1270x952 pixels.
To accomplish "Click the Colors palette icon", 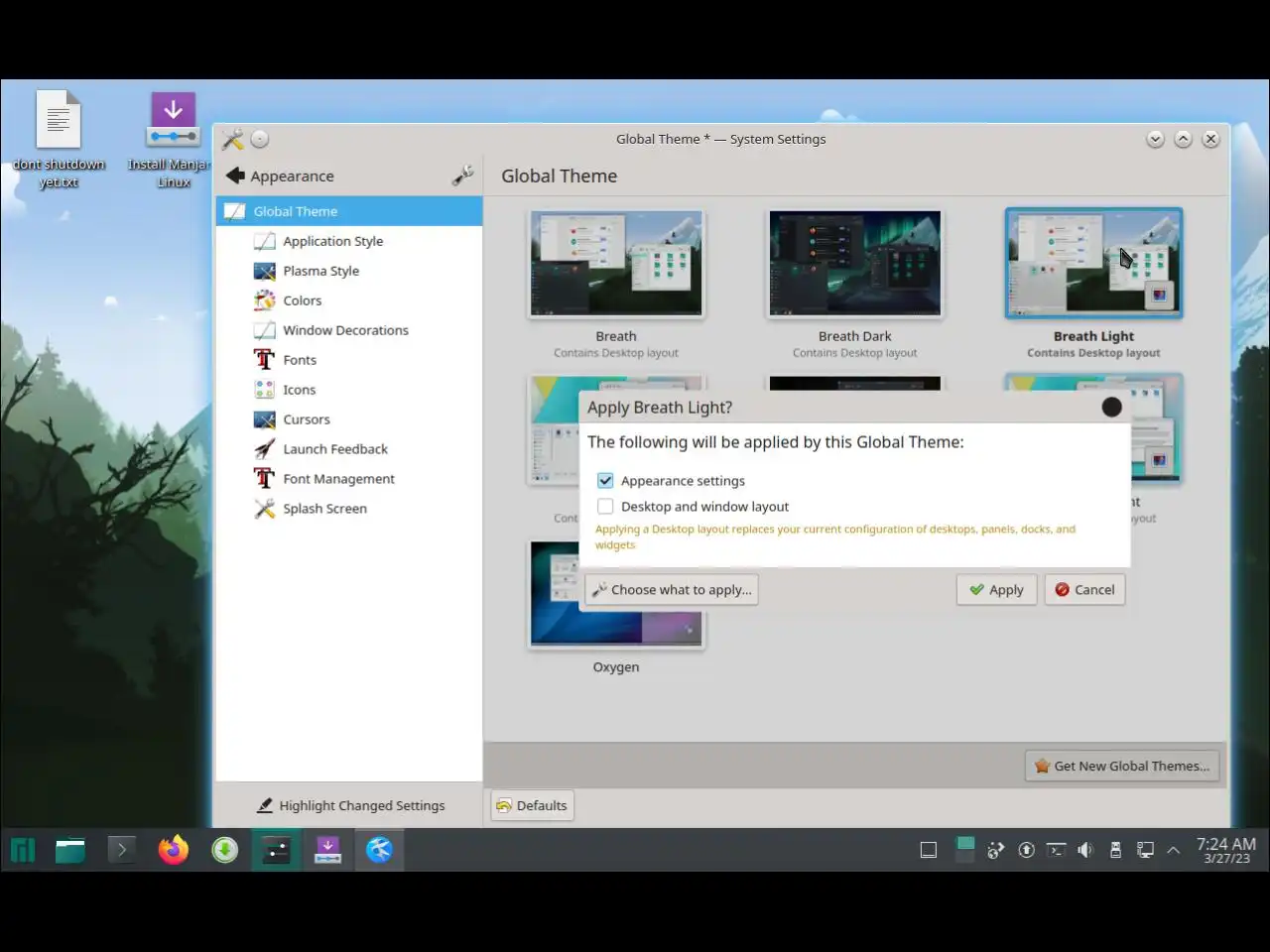I will coord(264,300).
